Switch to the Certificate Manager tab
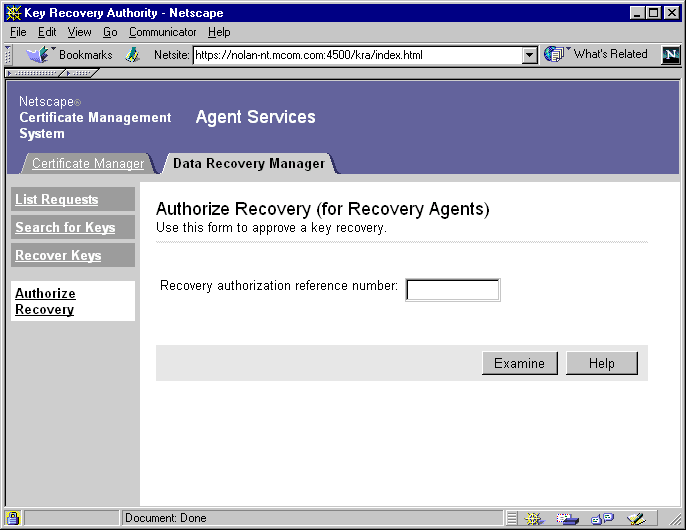The height and width of the screenshot is (530, 686). pyautogui.click(x=88, y=163)
